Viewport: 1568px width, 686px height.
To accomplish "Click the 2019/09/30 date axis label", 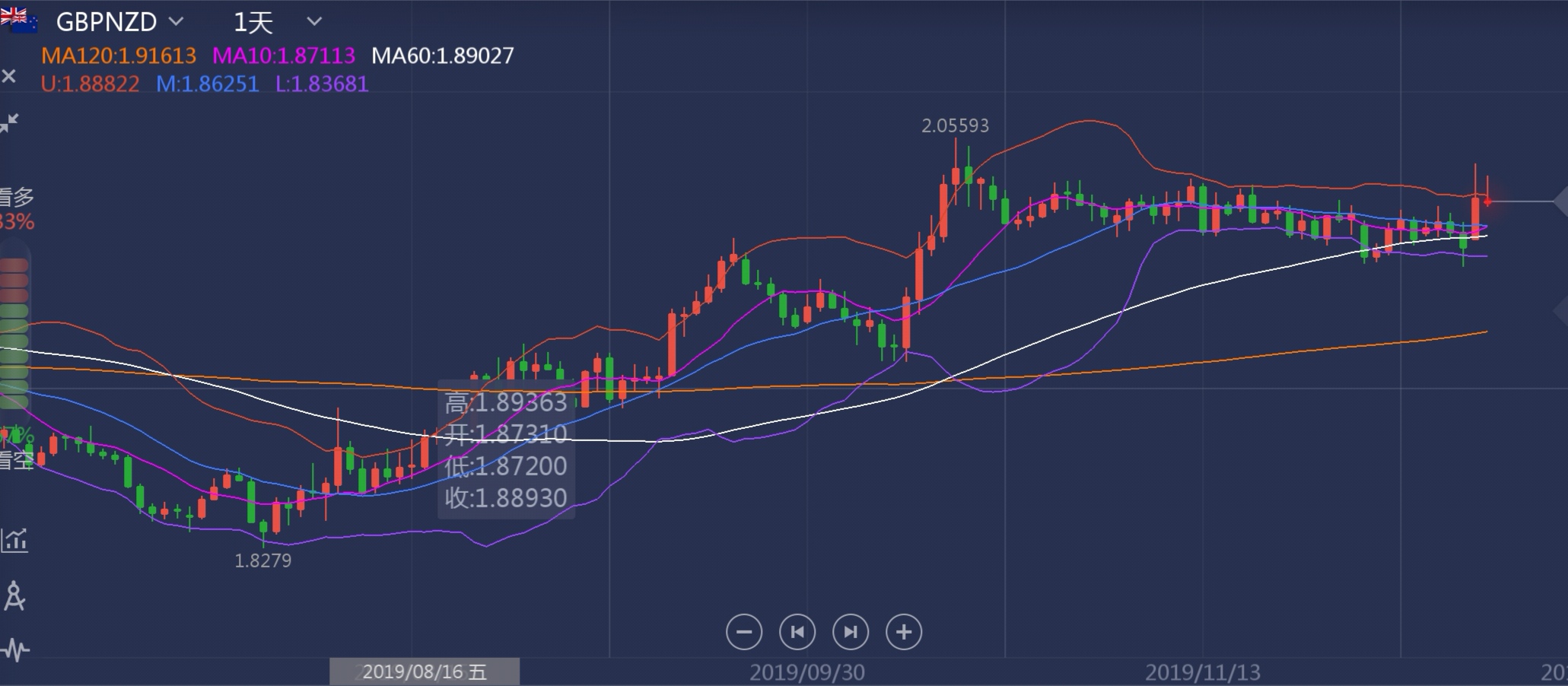I will click(x=807, y=673).
